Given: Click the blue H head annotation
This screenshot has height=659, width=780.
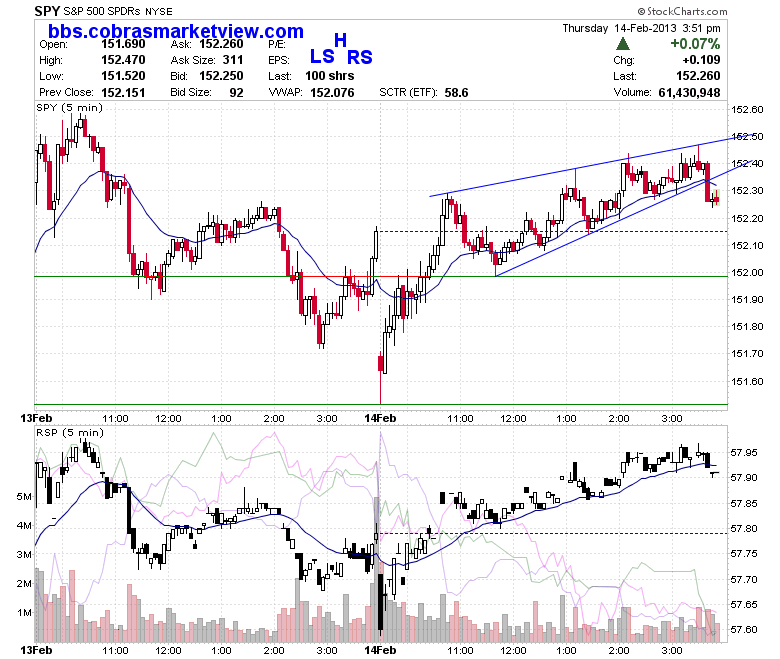Looking at the screenshot, I should point(340,40).
